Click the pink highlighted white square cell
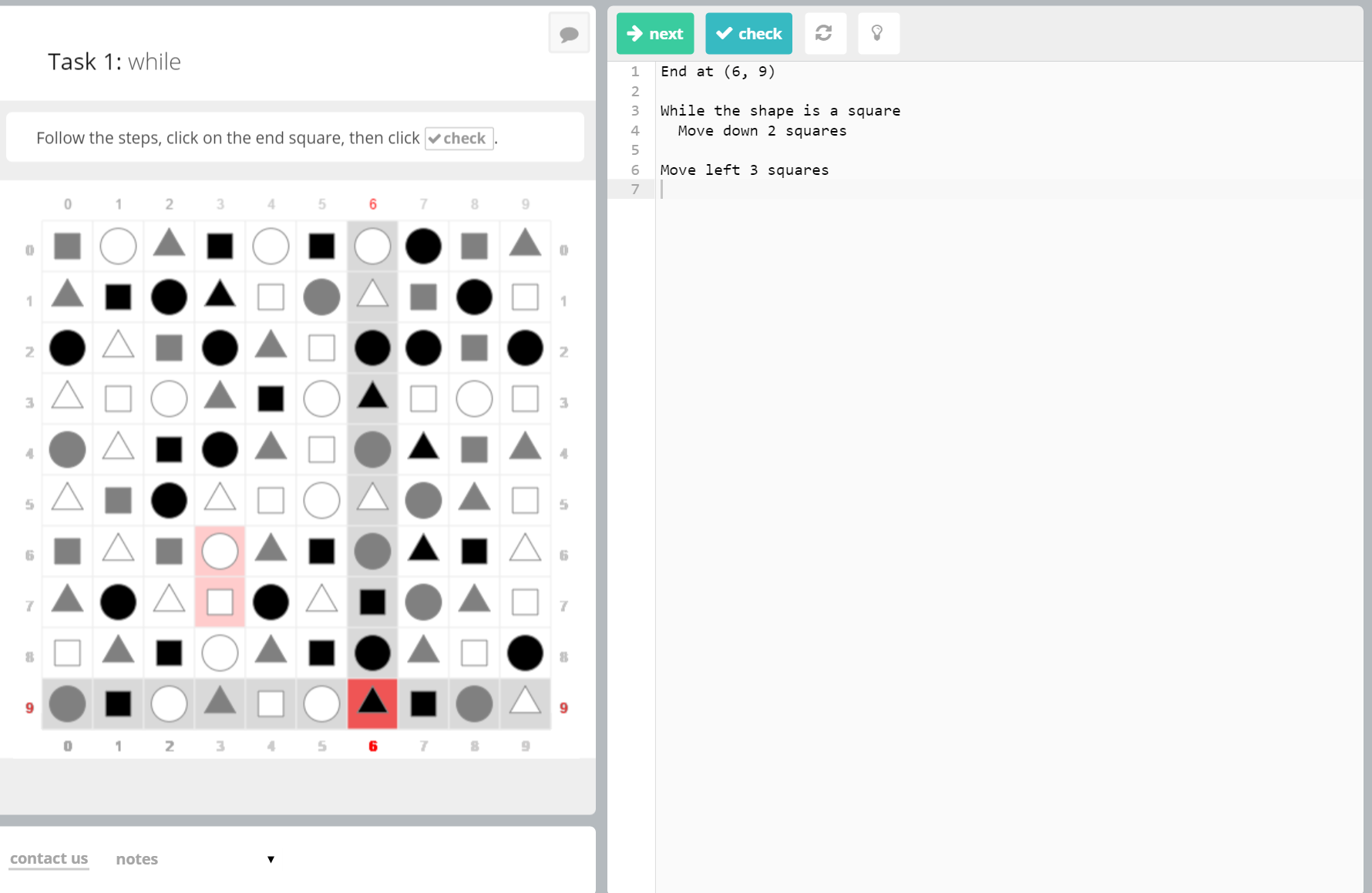Viewport: 1372px width, 893px height. 220,603
